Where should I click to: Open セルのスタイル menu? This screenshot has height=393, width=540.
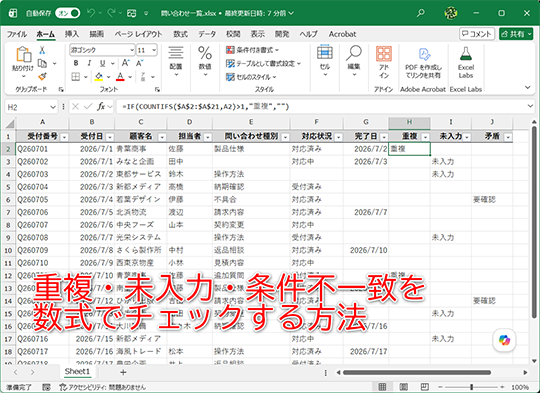click(251, 77)
